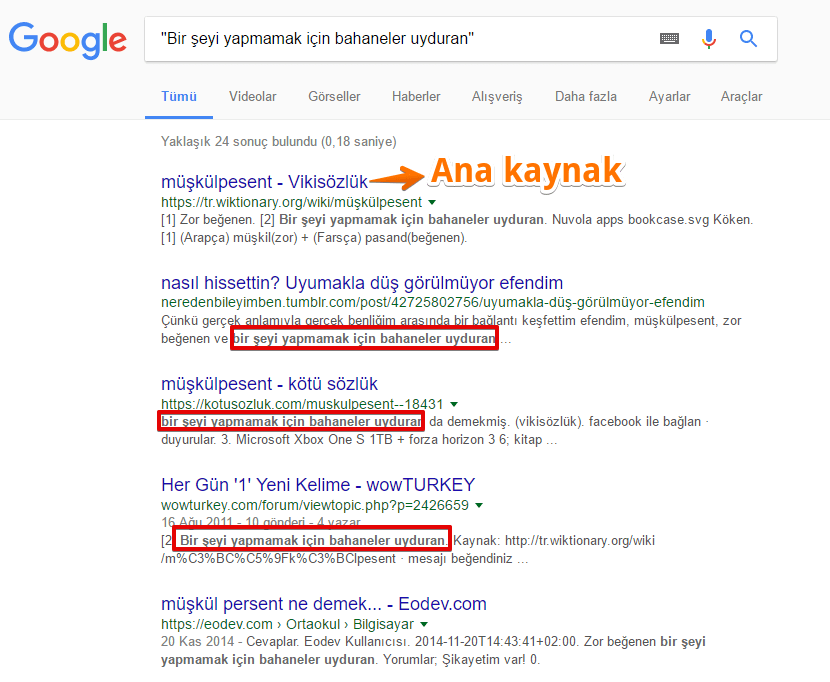830x682 pixels.
Task: Open the Araçlar menu
Action: [741, 97]
